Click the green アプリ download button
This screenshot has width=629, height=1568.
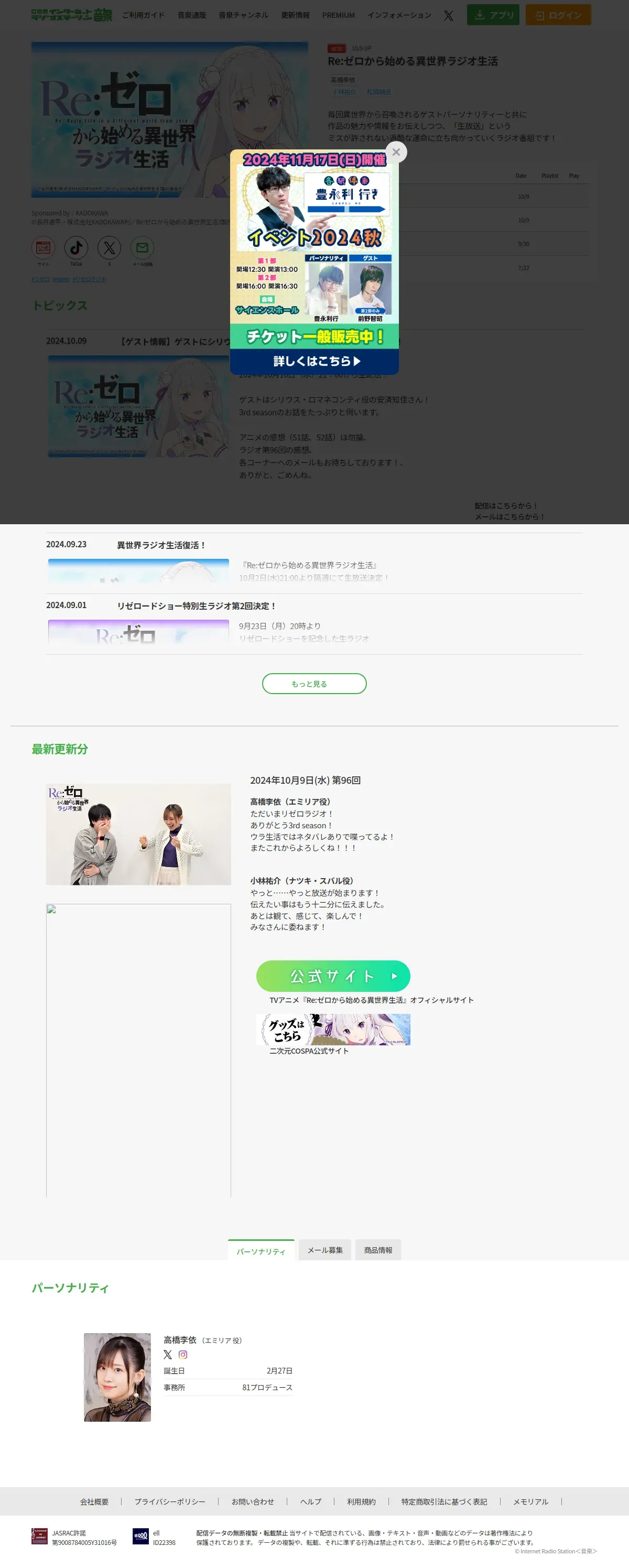493,15
